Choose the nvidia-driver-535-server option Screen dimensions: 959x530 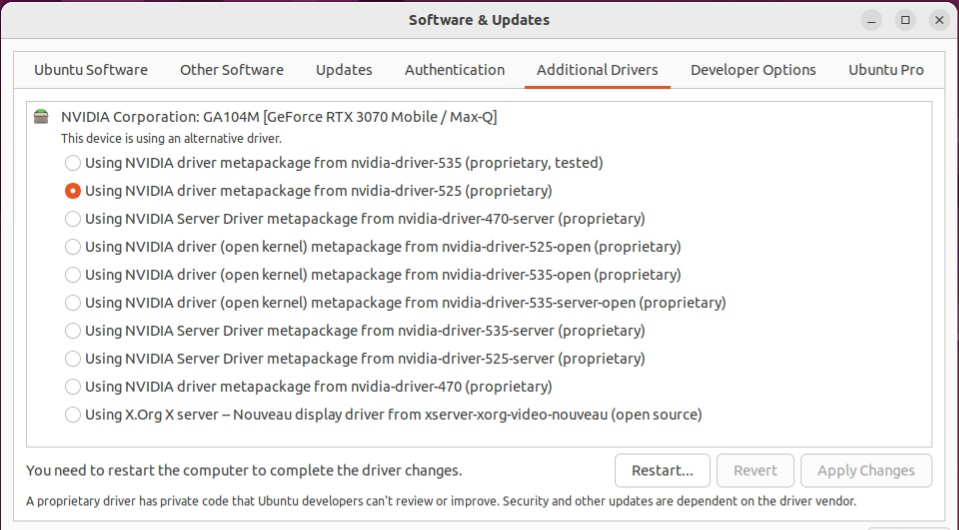click(x=72, y=331)
